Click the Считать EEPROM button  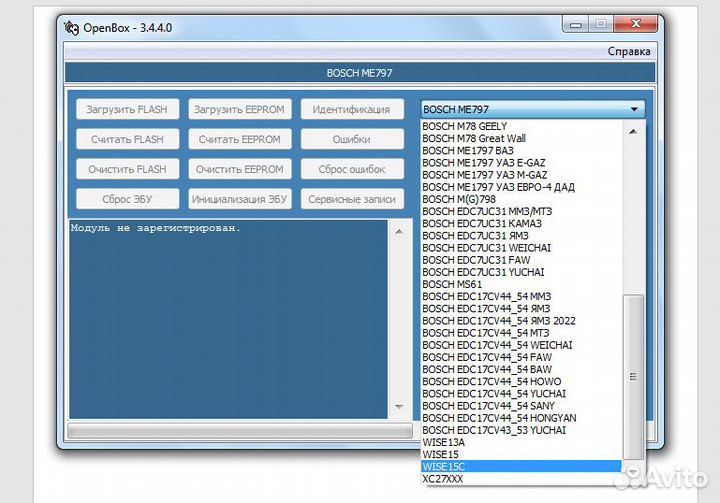[x=240, y=139]
